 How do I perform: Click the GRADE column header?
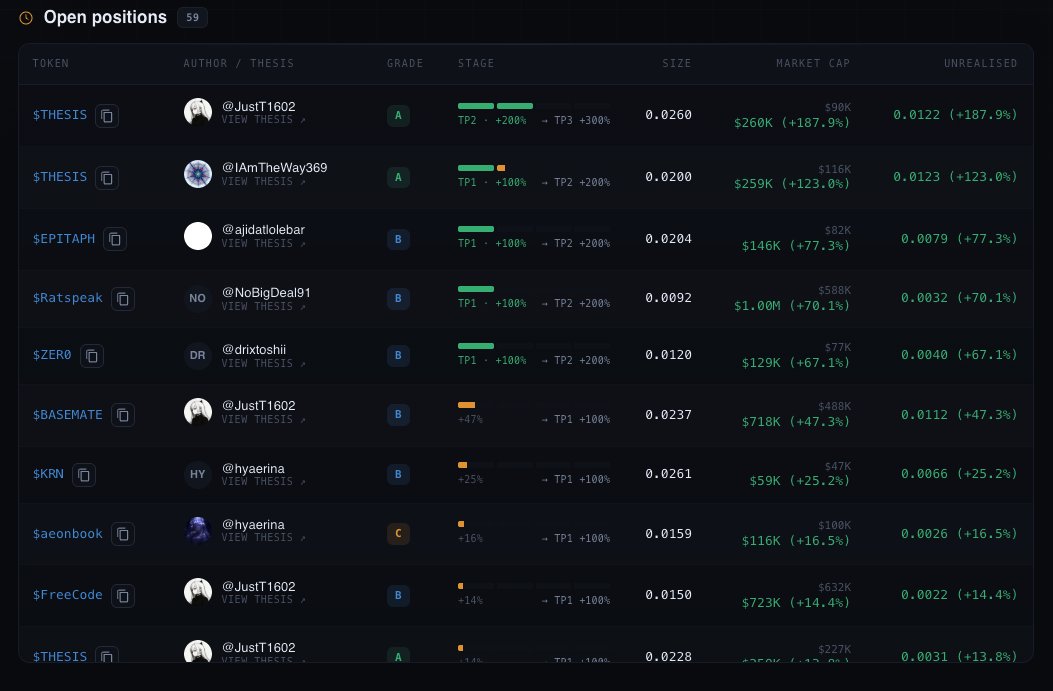pyautogui.click(x=405, y=63)
